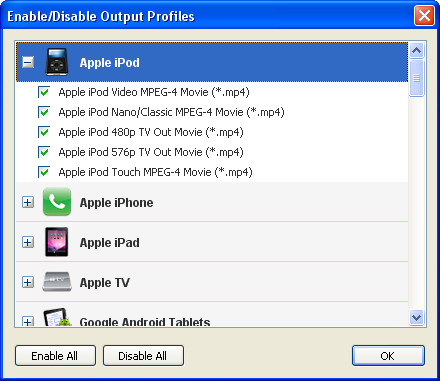Select text 'Apple iPod Touch MPEG-4 Movie (*.mp4)'

(156, 172)
